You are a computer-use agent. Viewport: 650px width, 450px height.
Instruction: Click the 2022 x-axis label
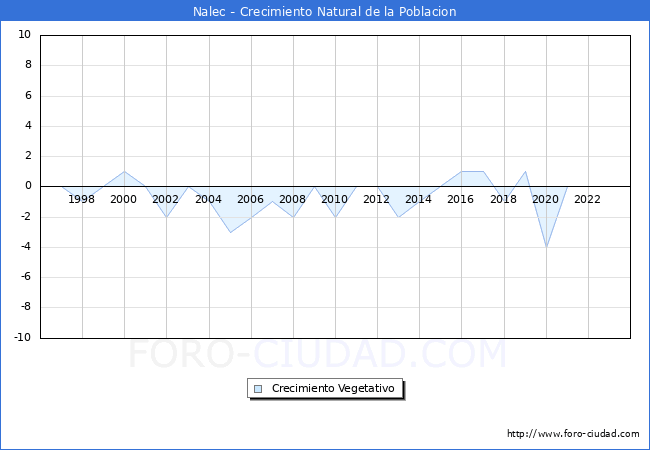tap(587, 199)
